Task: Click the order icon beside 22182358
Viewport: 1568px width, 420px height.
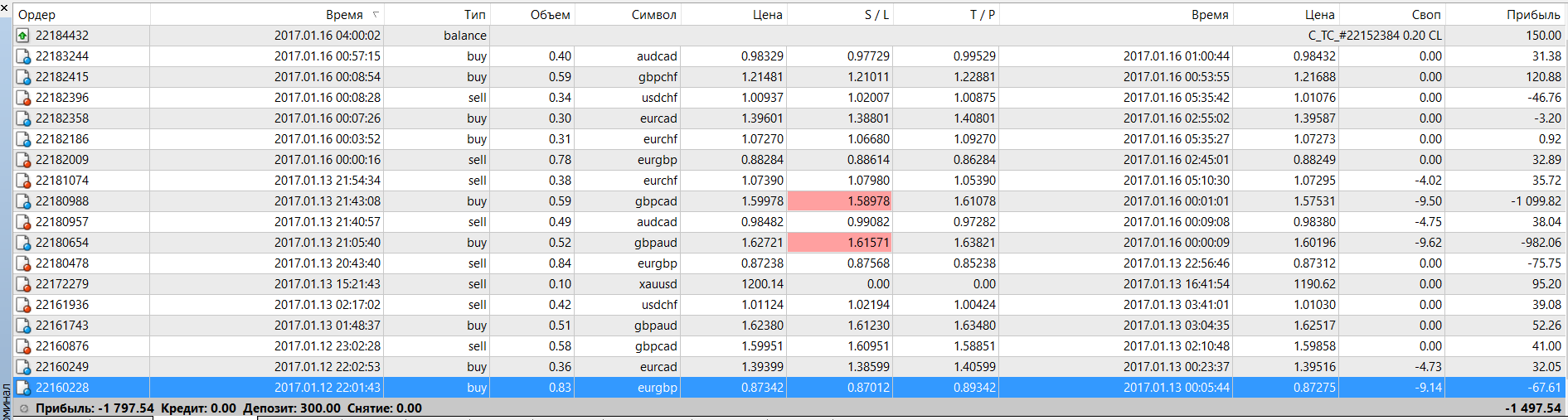Action: [23, 118]
